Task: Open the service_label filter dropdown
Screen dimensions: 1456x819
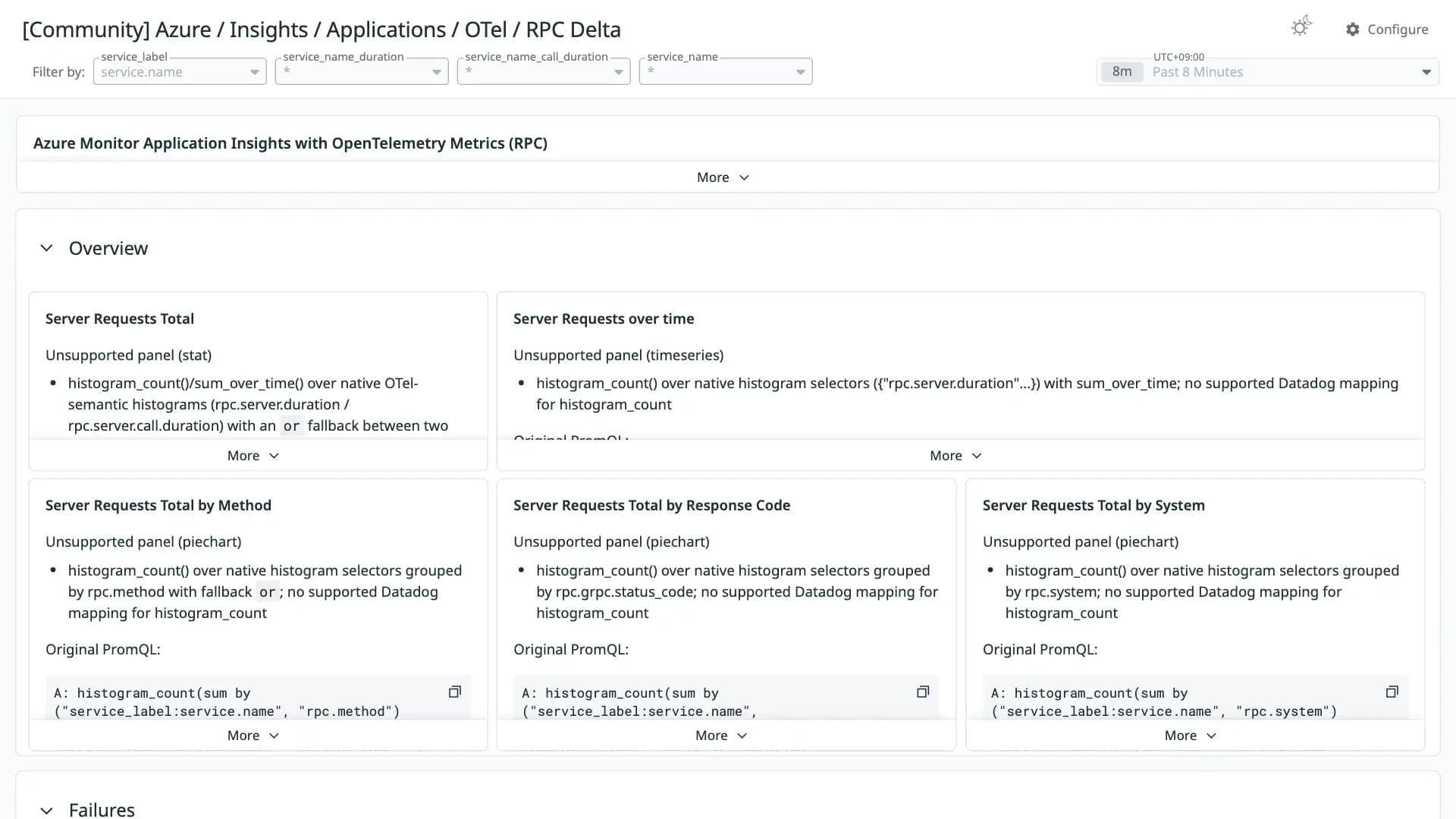Action: [x=180, y=71]
